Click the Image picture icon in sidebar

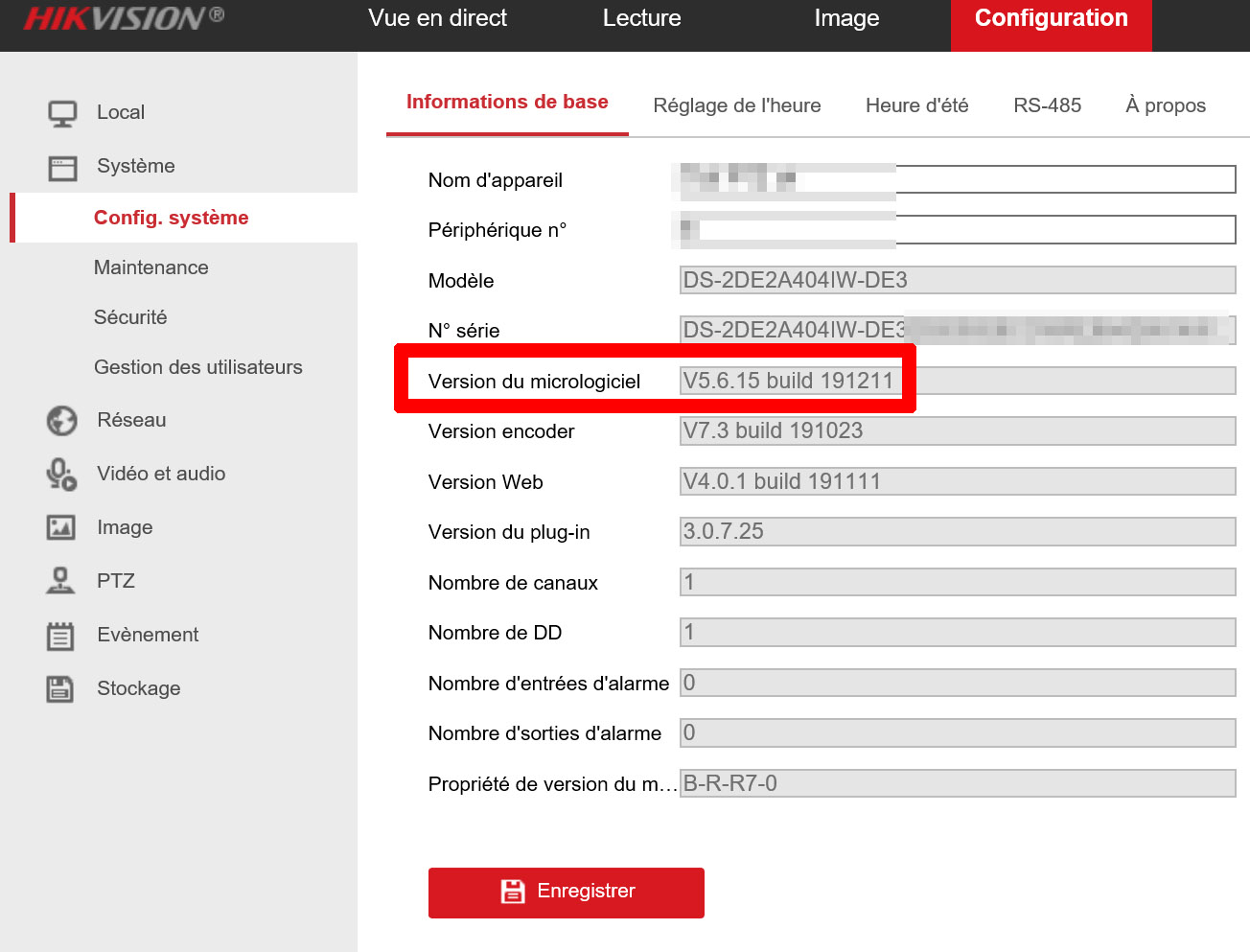[61, 527]
